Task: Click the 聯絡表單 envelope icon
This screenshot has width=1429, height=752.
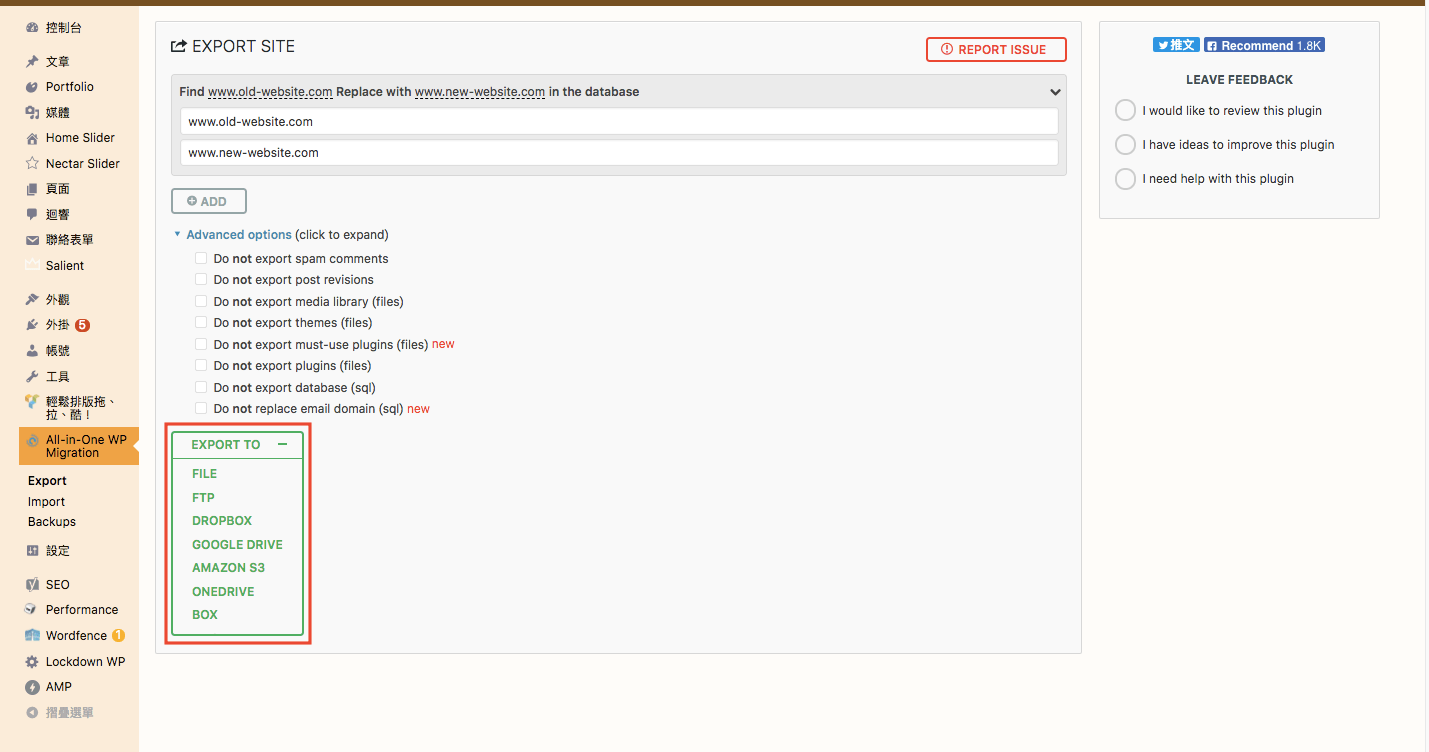Action: pos(32,240)
